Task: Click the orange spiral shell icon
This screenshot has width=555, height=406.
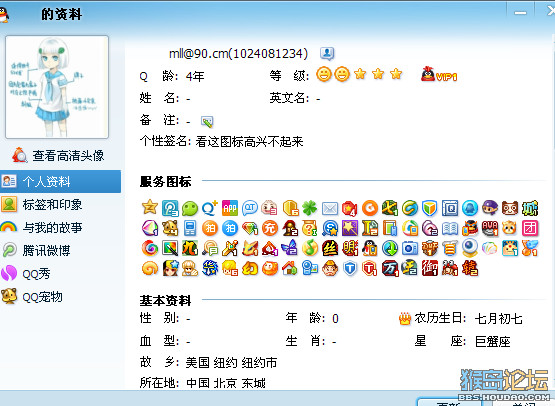Action: (150, 268)
